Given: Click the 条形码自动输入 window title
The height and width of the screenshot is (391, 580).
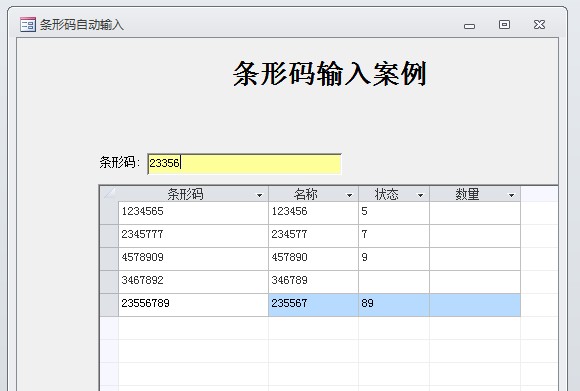Looking at the screenshot, I should [82, 25].
